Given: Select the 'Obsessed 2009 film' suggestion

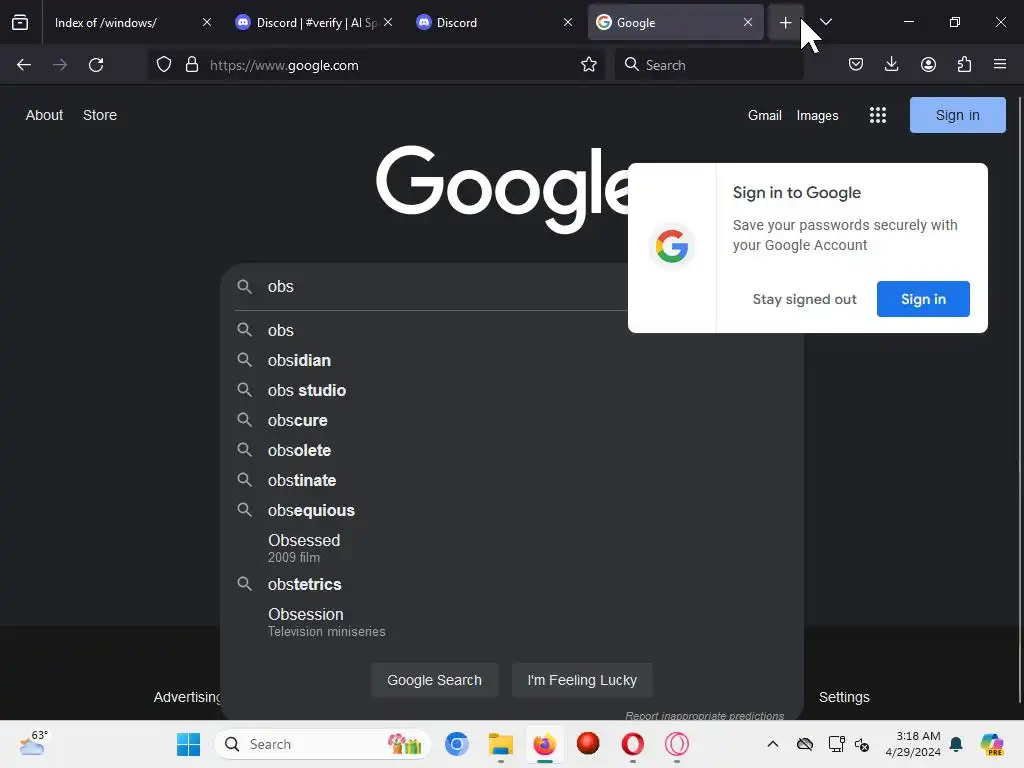Looking at the screenshot, I should pyautogui.click(x=512, y=548).
